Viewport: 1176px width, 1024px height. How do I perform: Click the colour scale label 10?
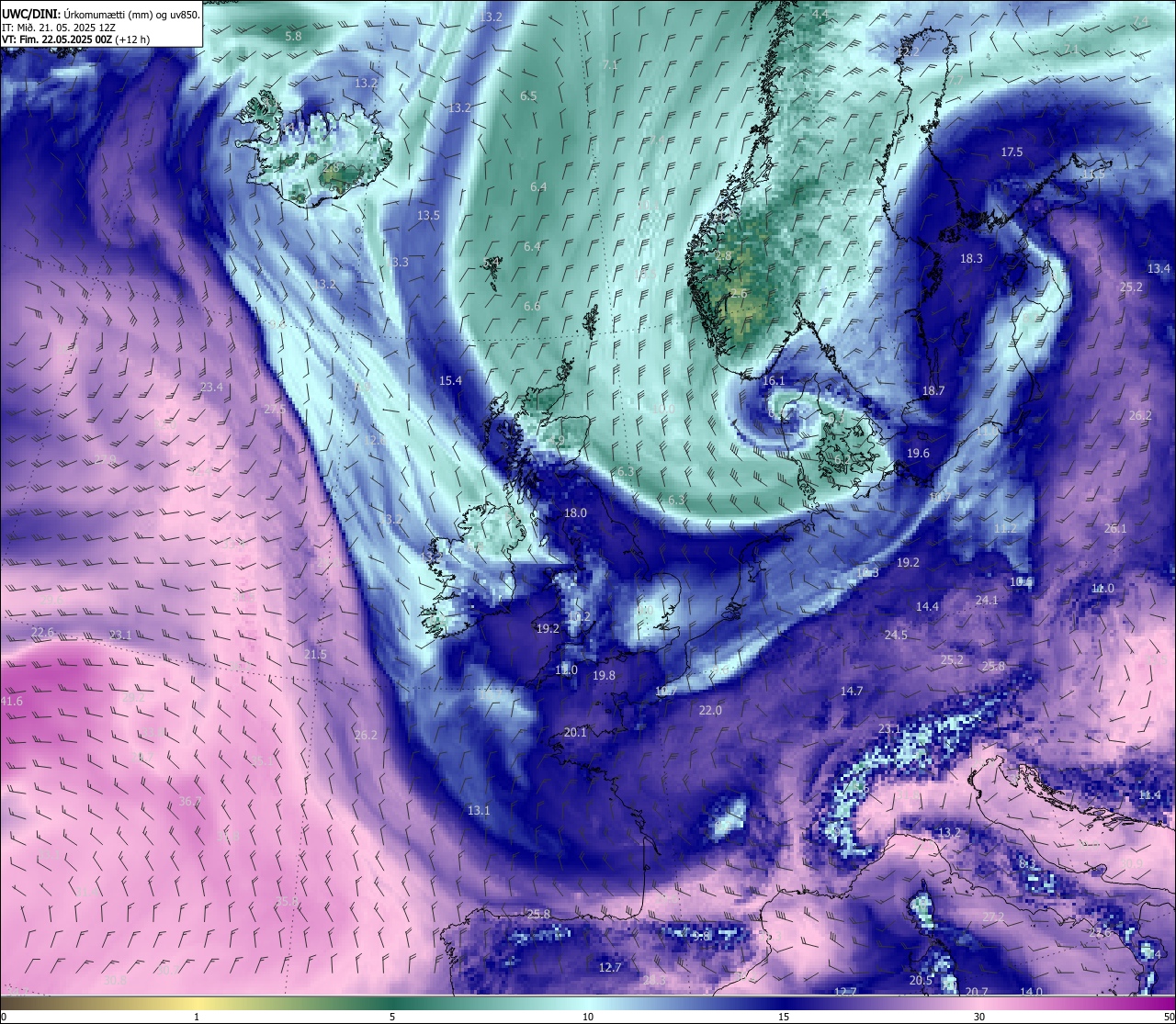tap(588, 1017)
